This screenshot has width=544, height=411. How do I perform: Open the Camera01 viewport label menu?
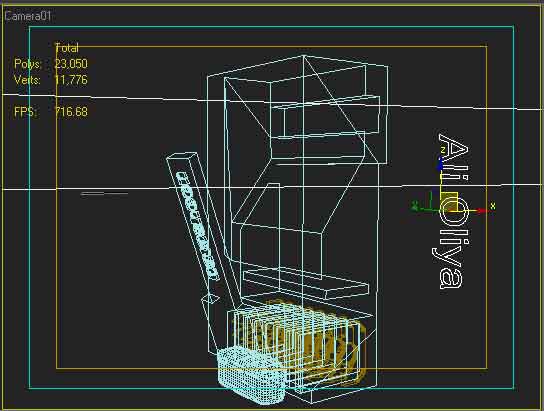point(28,16)
